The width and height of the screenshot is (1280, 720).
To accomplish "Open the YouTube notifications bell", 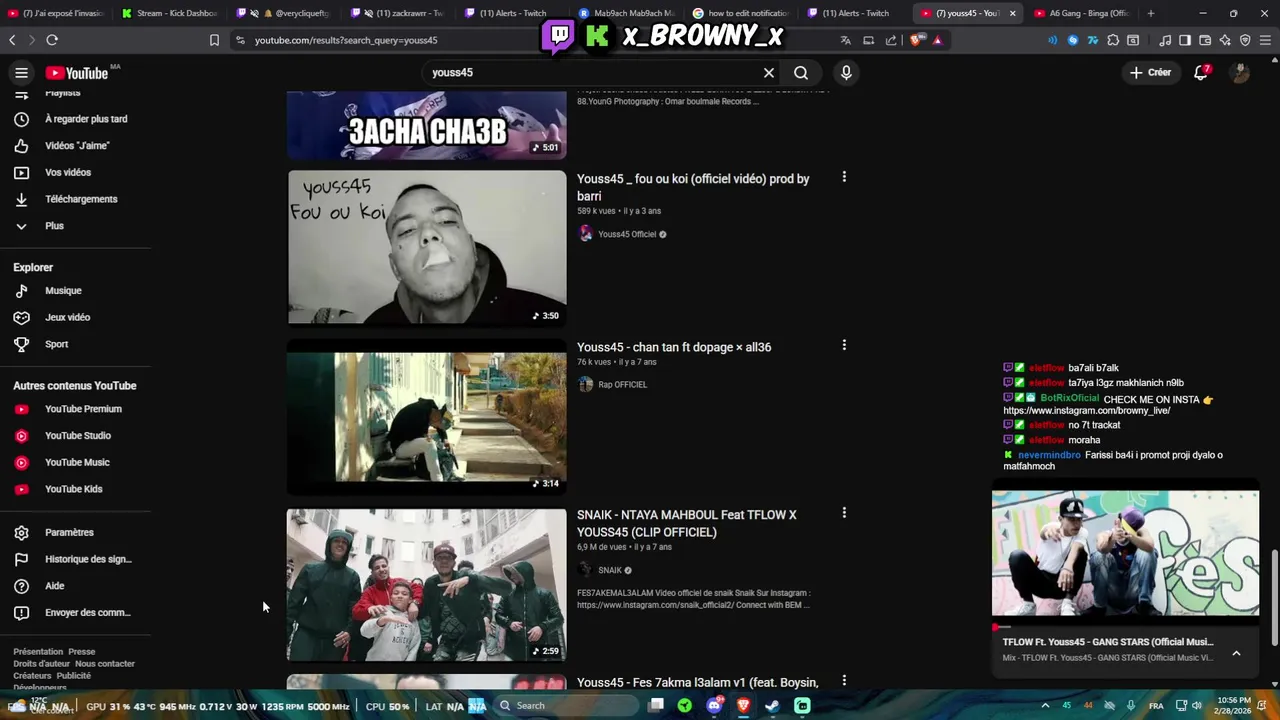I will click(1201, 73).
